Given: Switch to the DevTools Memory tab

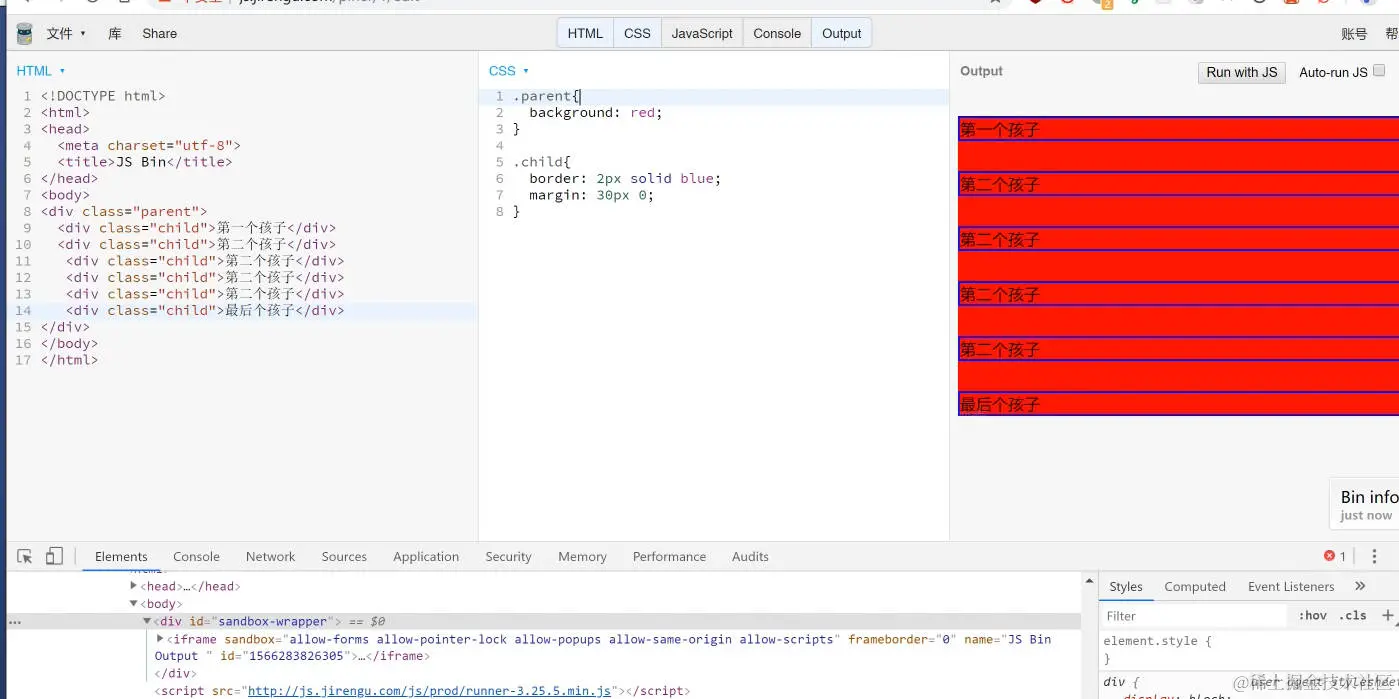Looking at the screenshot, I should click(x=582, y=557).
